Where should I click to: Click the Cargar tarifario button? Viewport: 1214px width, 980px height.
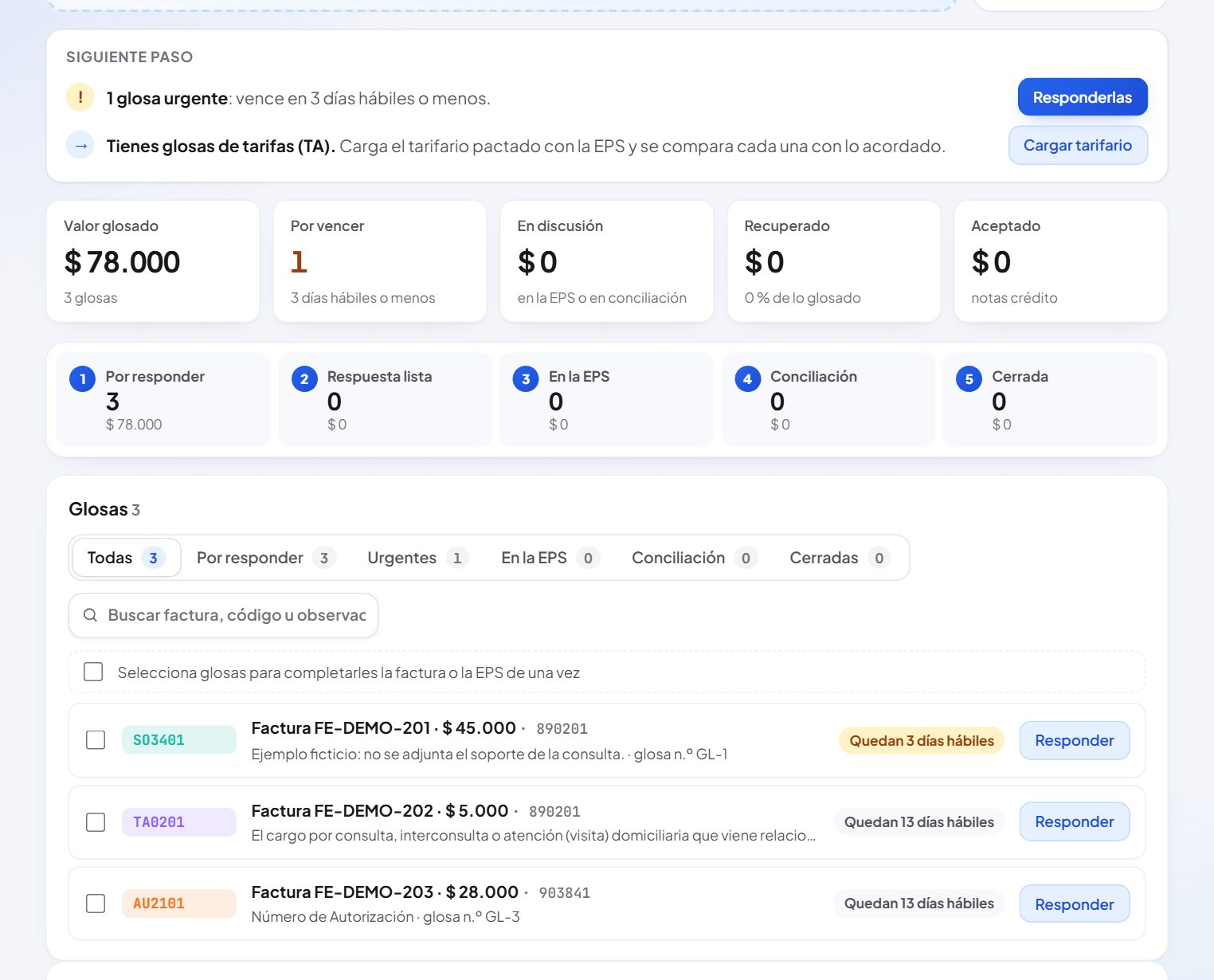click(1078, 145)
